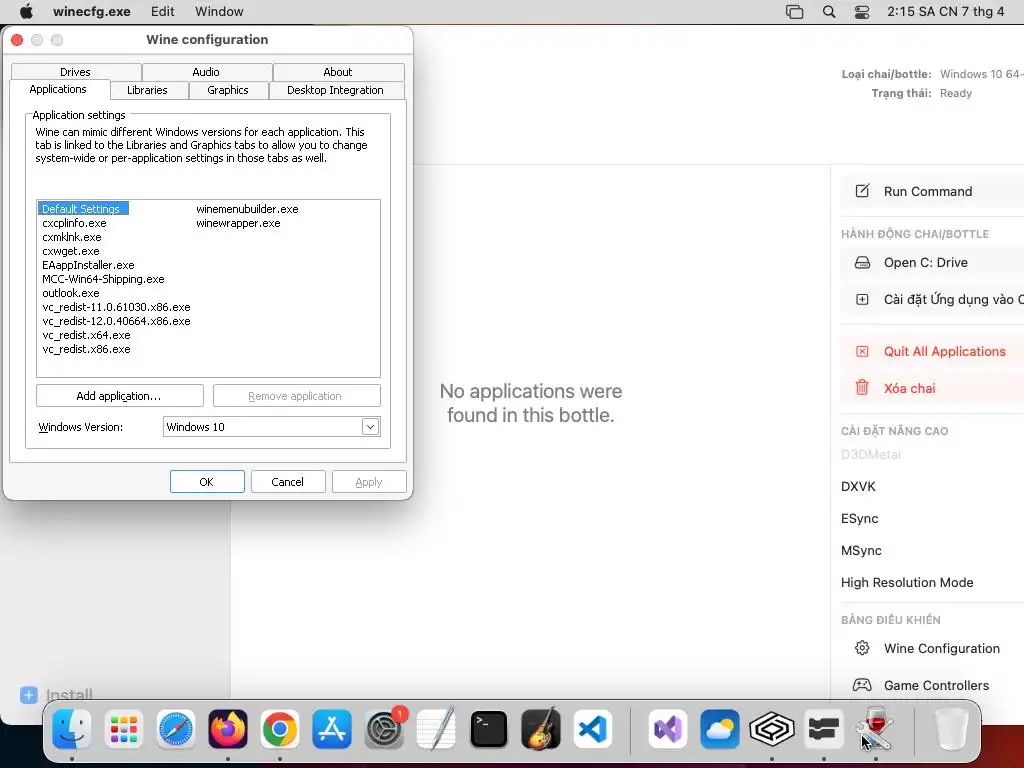
Task: Open Spotlight search in menu bar
Action: [829, 12]
